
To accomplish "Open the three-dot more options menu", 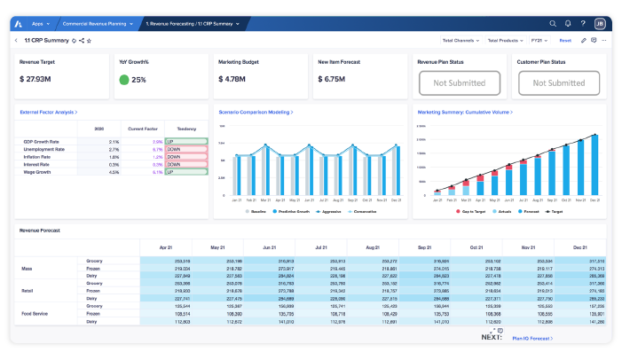I will point(604,40).
